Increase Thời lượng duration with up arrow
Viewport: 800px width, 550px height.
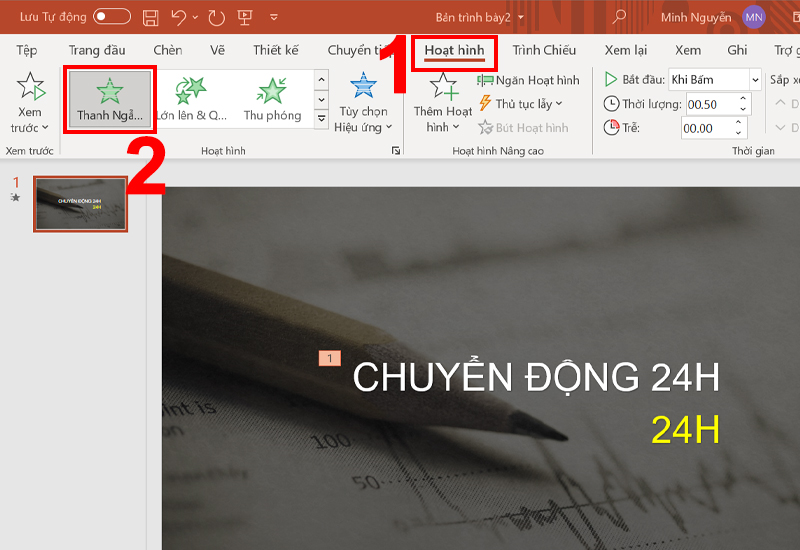[x=743, y=98]
